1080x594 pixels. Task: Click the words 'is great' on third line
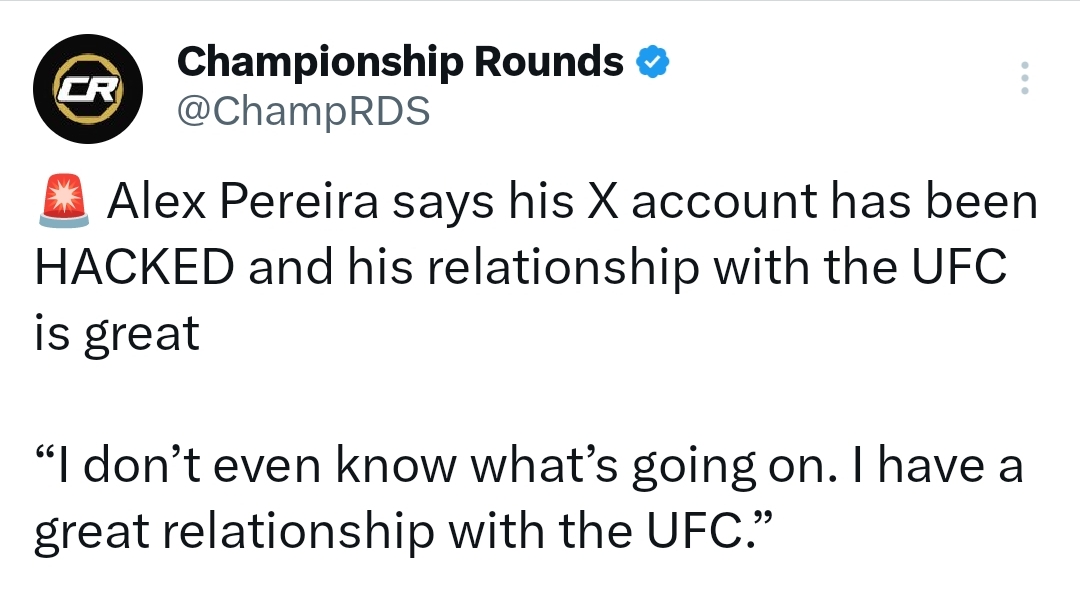pos(117,335)
